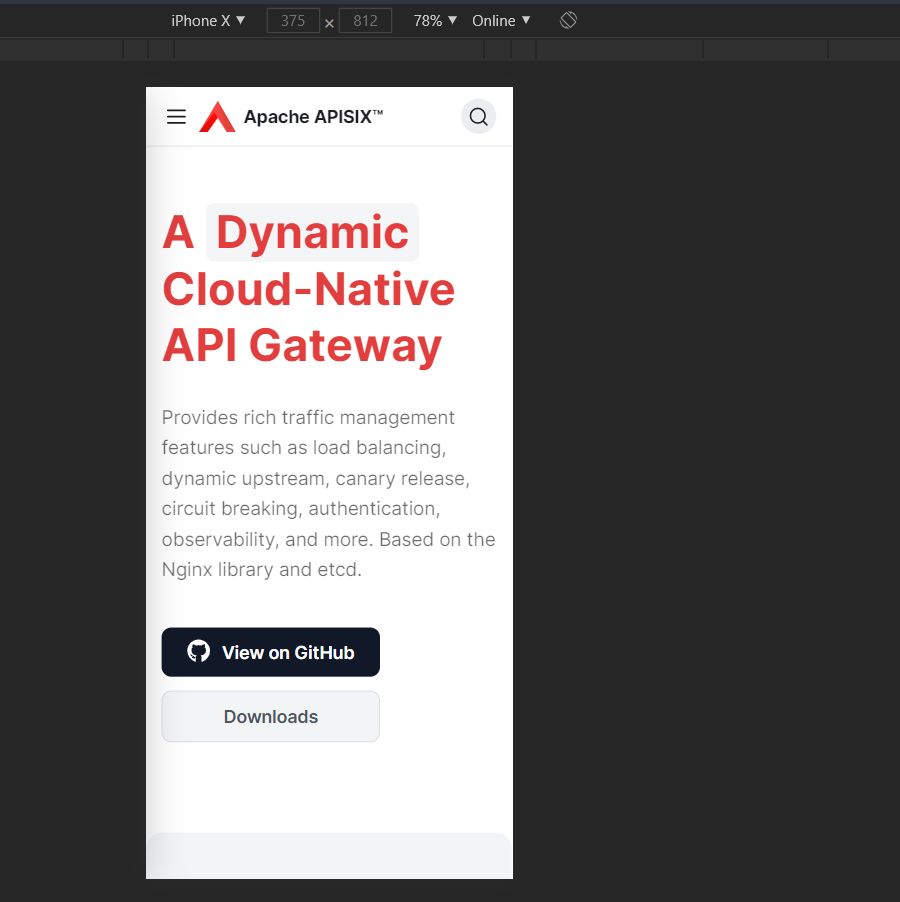Click the Downloads button
Screen dimensions: 900x902
(x=270, y=716)
